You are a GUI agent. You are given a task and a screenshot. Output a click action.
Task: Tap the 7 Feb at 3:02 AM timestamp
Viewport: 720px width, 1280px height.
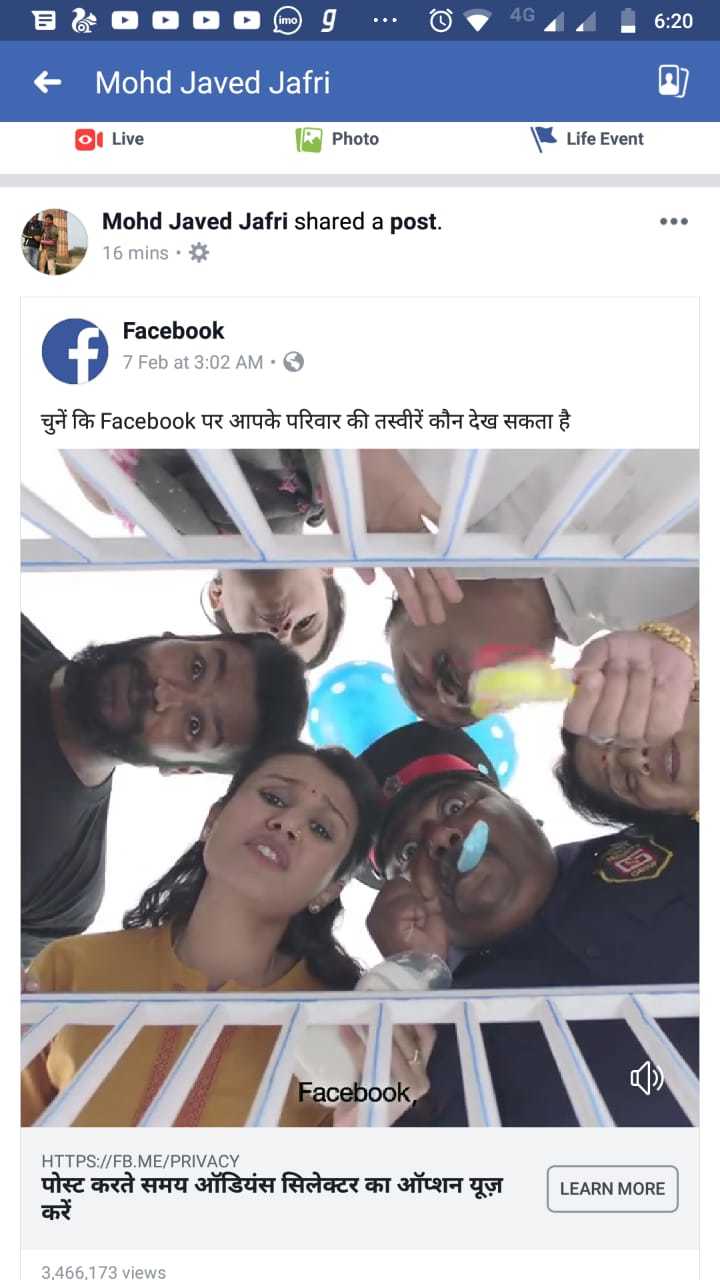(x=193, y=362)
